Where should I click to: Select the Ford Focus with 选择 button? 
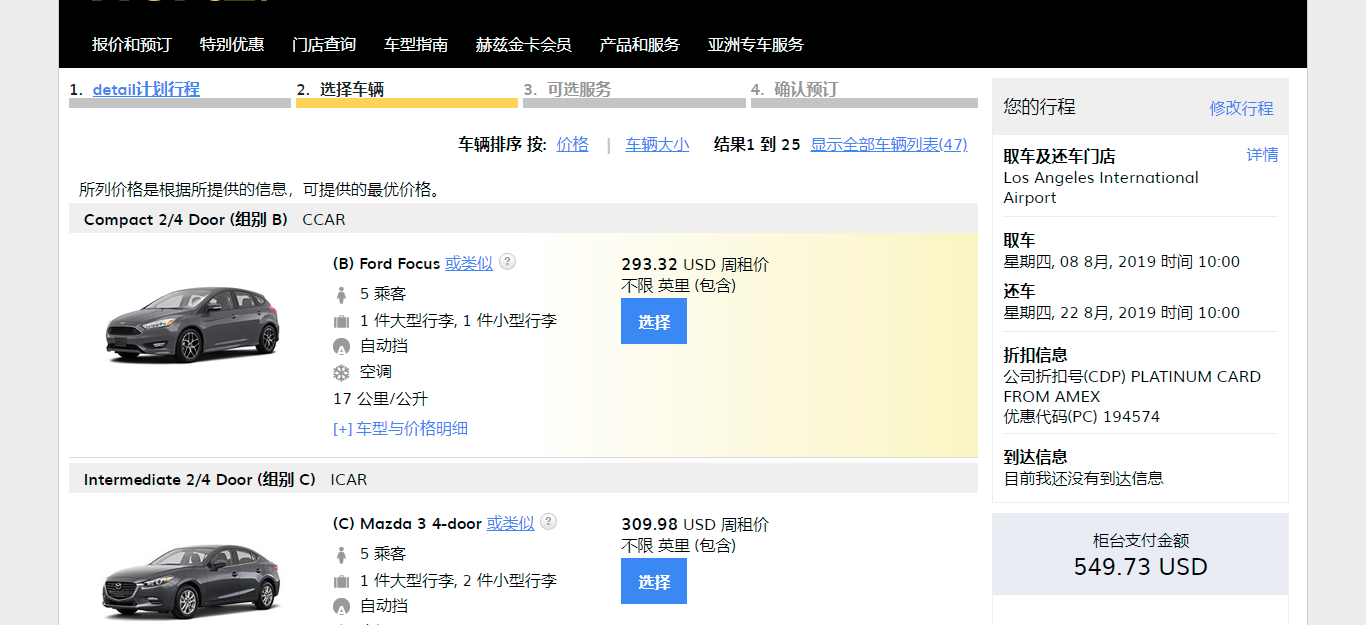pyautogui.click(x=654, y=322)
